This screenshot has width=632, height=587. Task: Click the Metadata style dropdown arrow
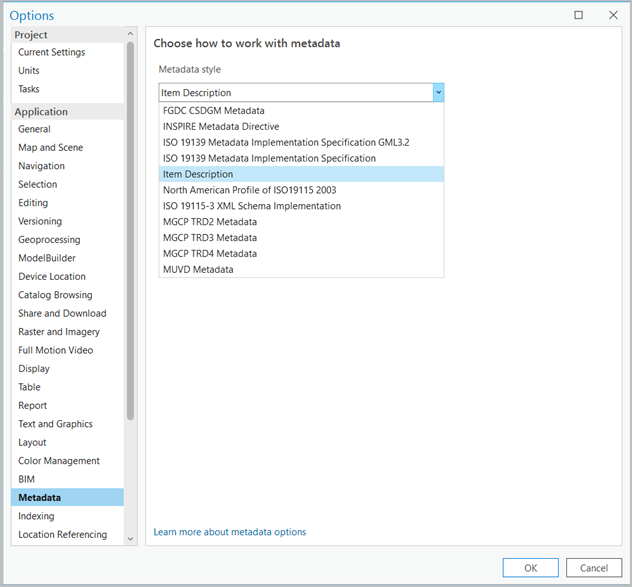coord(438,92)
